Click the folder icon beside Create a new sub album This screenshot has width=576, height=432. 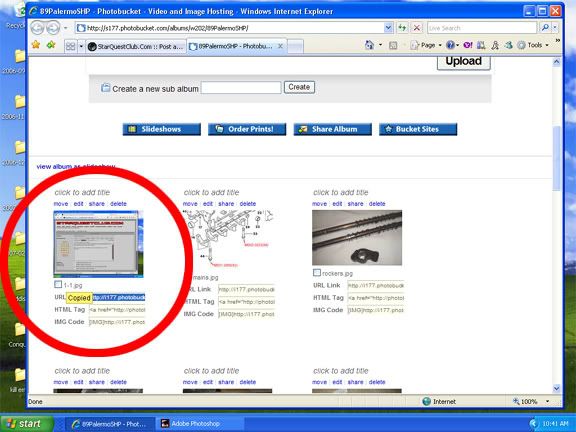(105, 88)
